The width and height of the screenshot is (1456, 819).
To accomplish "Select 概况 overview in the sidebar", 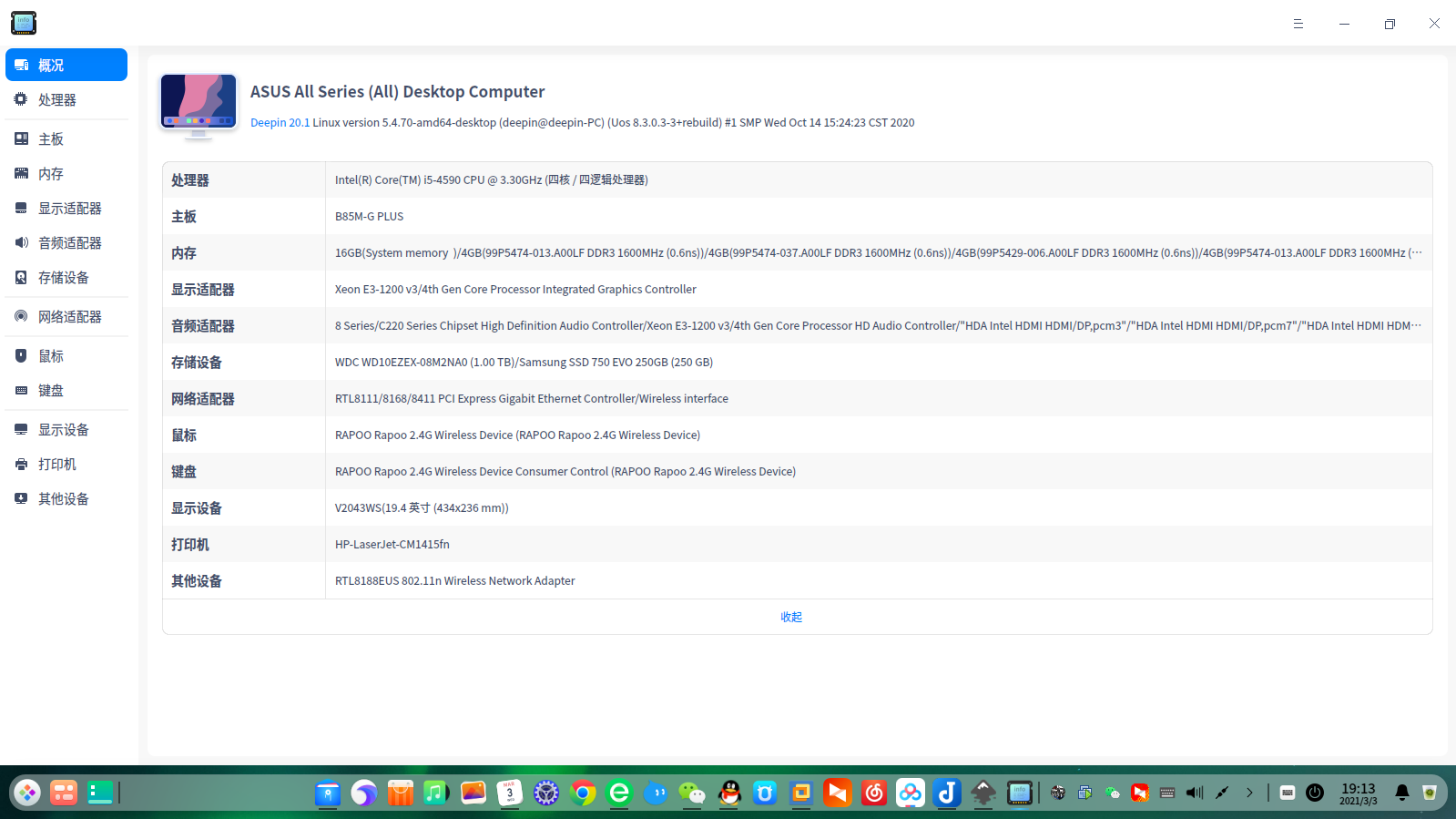I will click(x=66, y=65).
